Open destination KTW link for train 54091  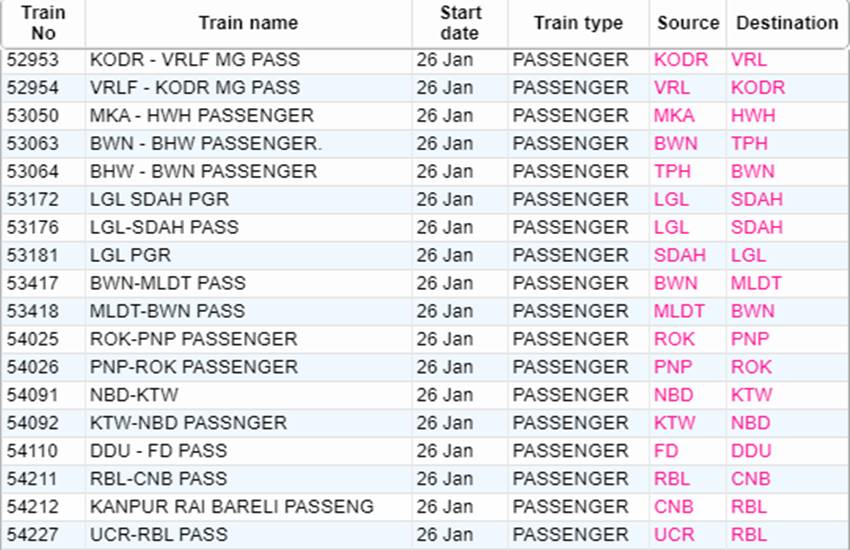(751, 395)
